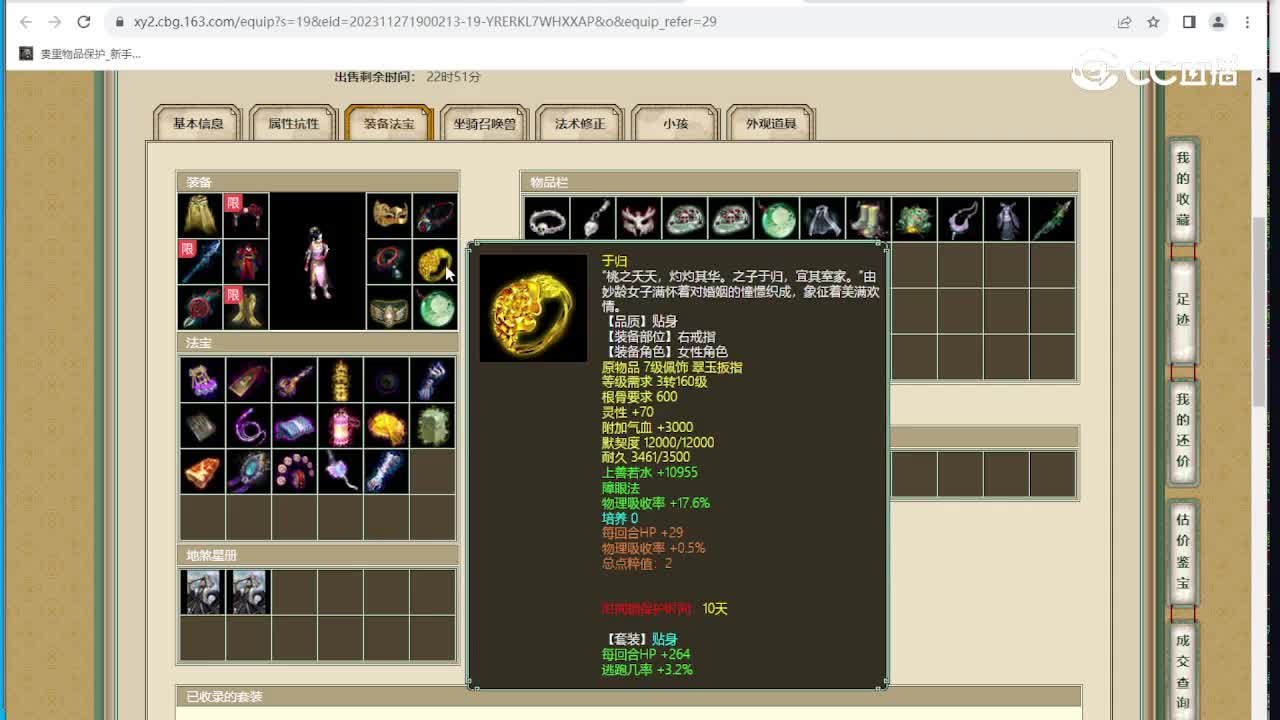The image size is (1280, 720).
Task: Open 估价鉴宝 in the sidebar
Action: pos(1183,552)
